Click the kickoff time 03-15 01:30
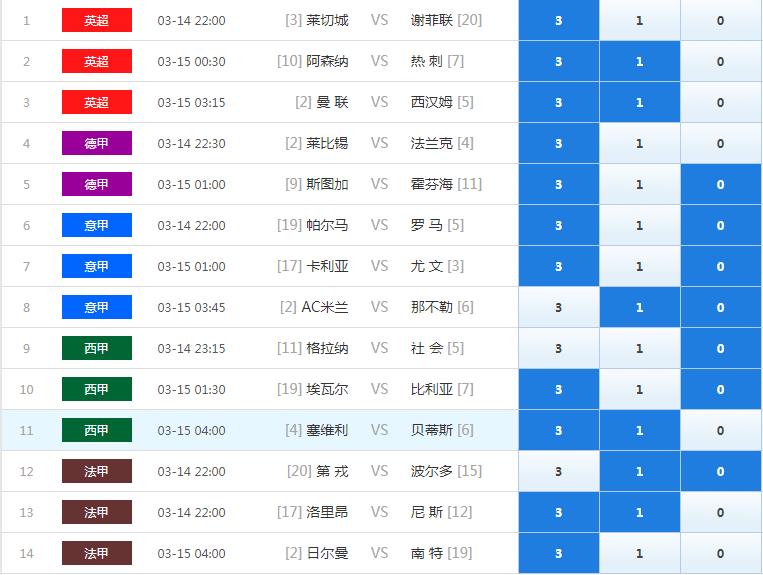The height and width of the screenshot is (575, 763). [191, 390]
